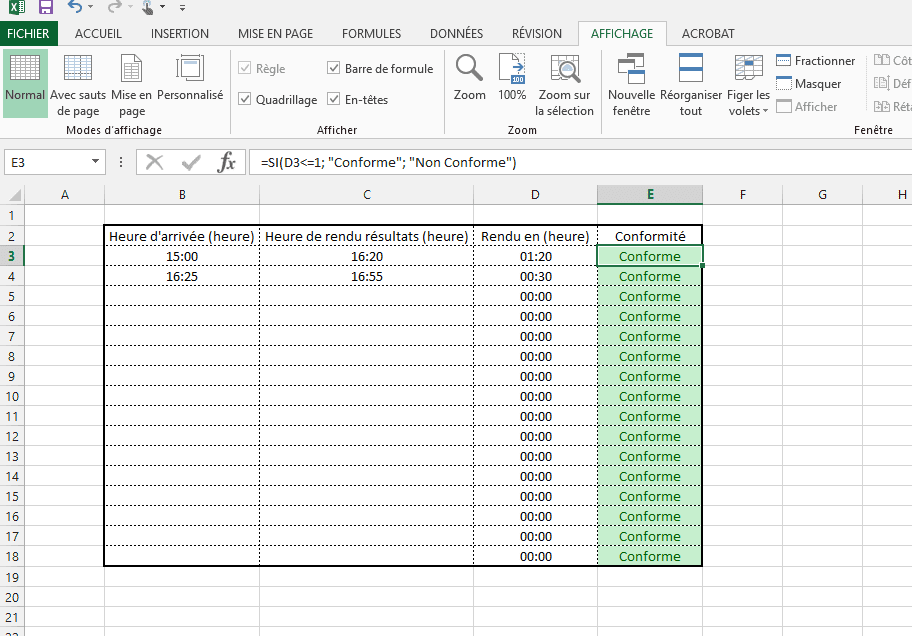Switch to the DONNÉES tab
Viewport: 912px width, 636px height.
pos(456,33)
